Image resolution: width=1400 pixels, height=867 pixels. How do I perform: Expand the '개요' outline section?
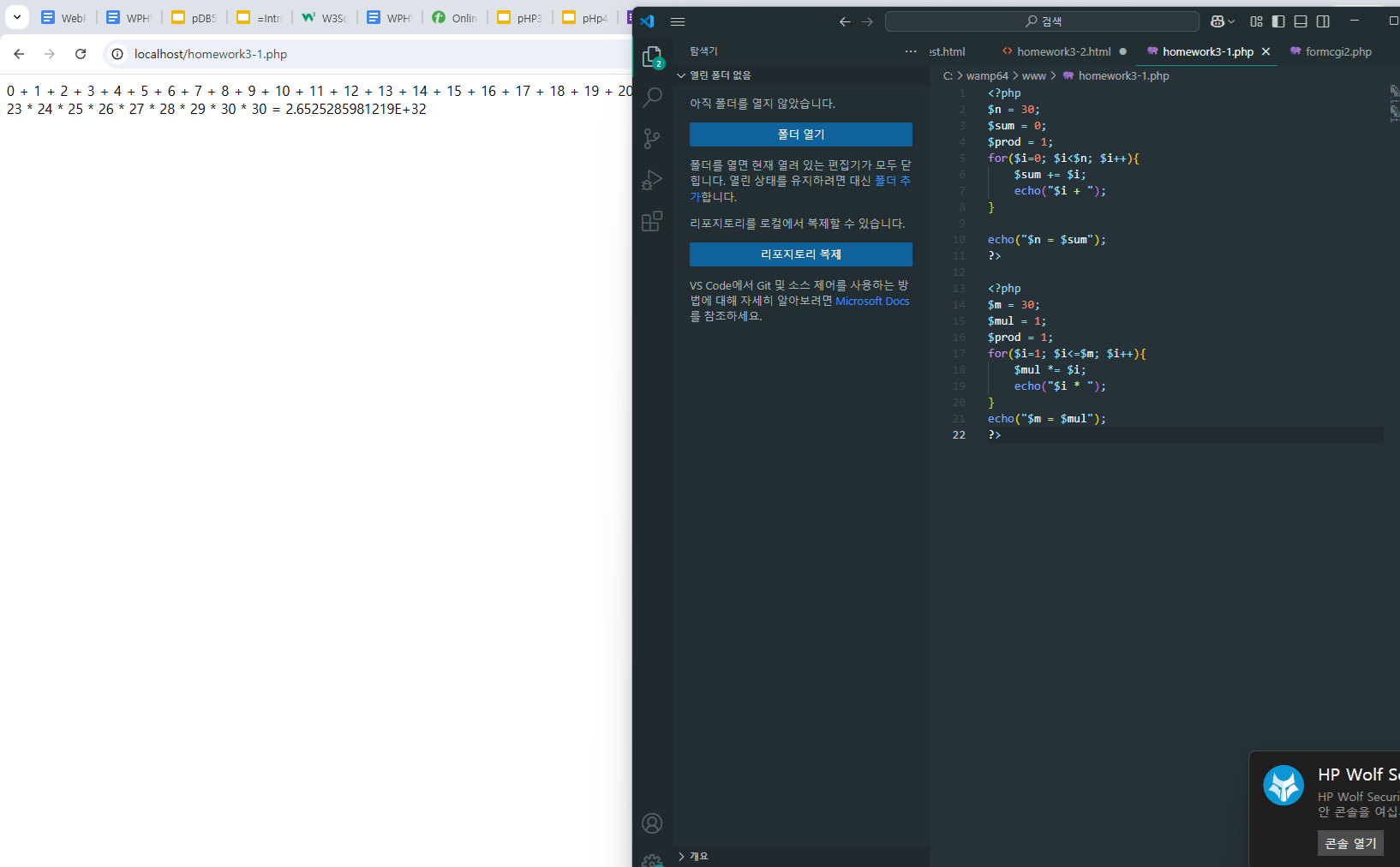click(682, 856)
